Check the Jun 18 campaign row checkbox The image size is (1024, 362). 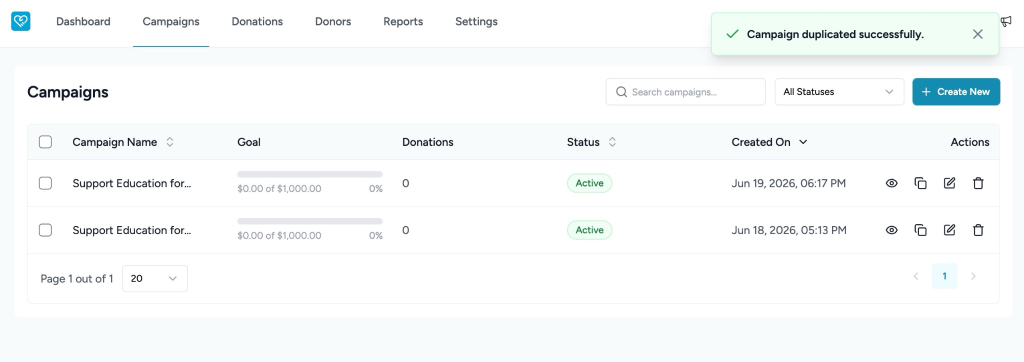pos(45,230)
